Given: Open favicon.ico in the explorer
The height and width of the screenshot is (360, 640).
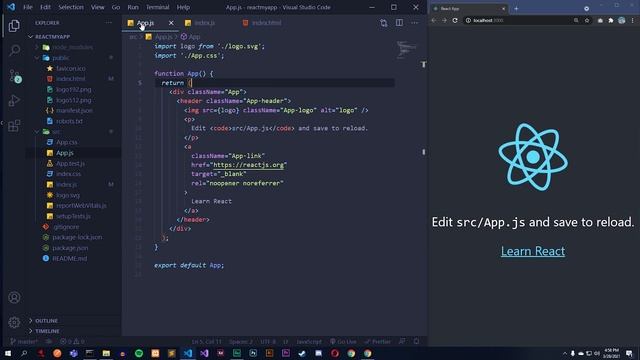Looking at the screenshot, I should pyautogui.click(x=71, y=69).
